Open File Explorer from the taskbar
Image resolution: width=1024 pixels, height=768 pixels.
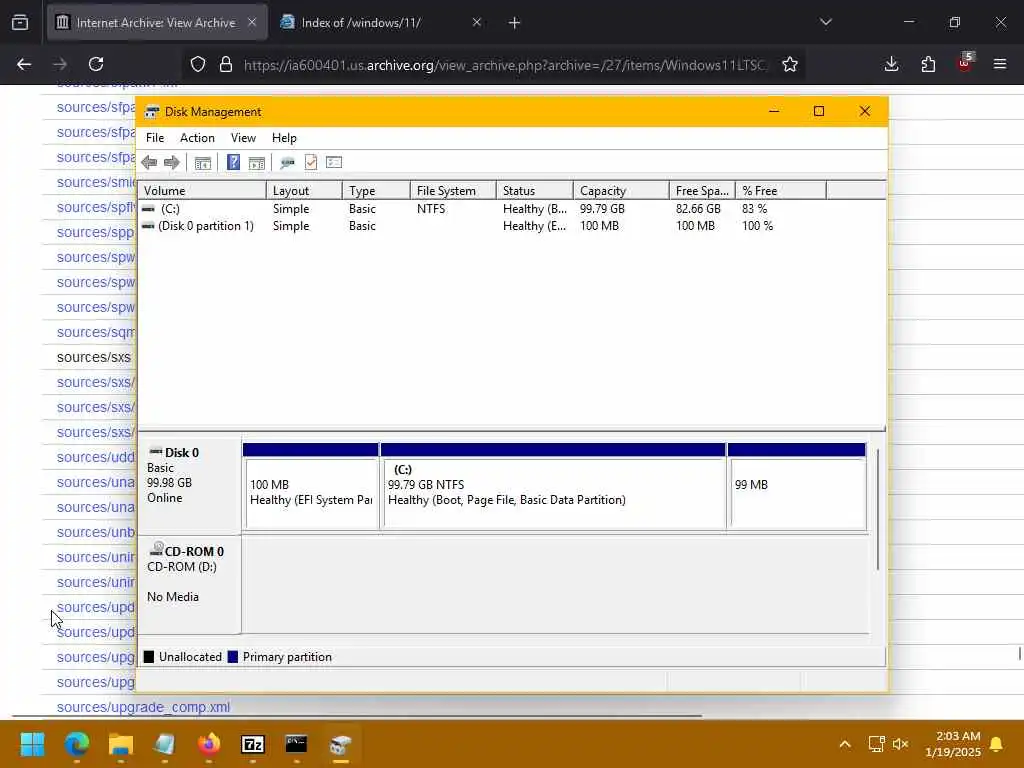click(121, 744)
